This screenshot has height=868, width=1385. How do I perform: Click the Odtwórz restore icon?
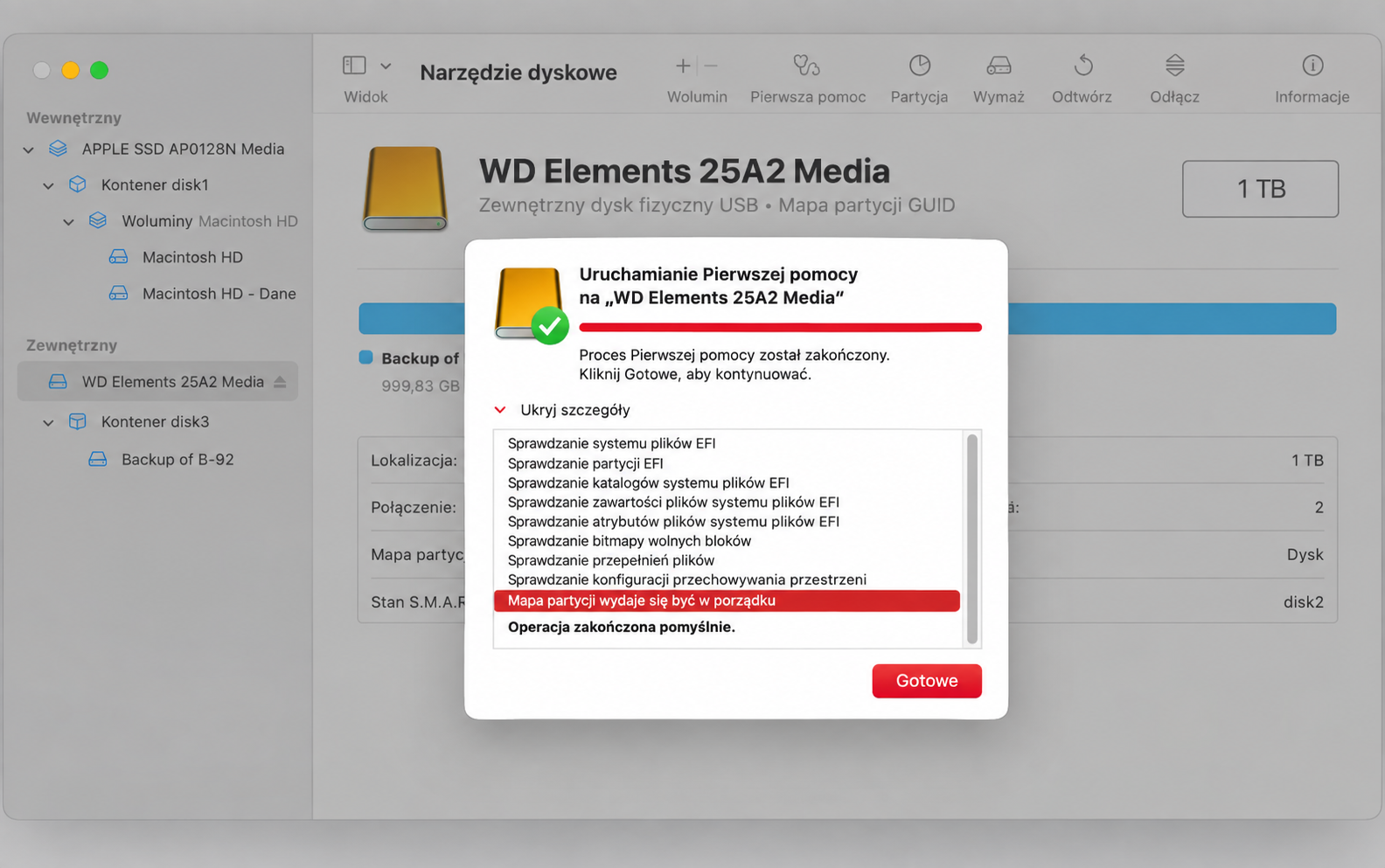pyautogui.click(x=1083, y=66)
